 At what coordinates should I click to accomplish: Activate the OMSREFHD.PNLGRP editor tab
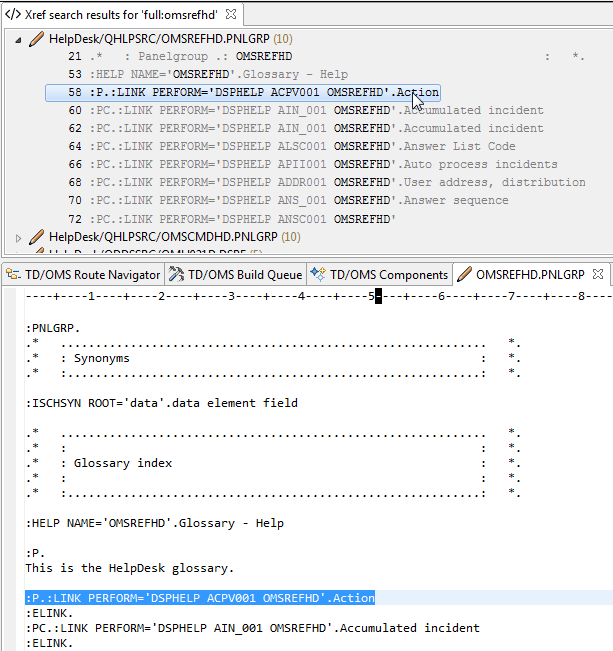530,274
